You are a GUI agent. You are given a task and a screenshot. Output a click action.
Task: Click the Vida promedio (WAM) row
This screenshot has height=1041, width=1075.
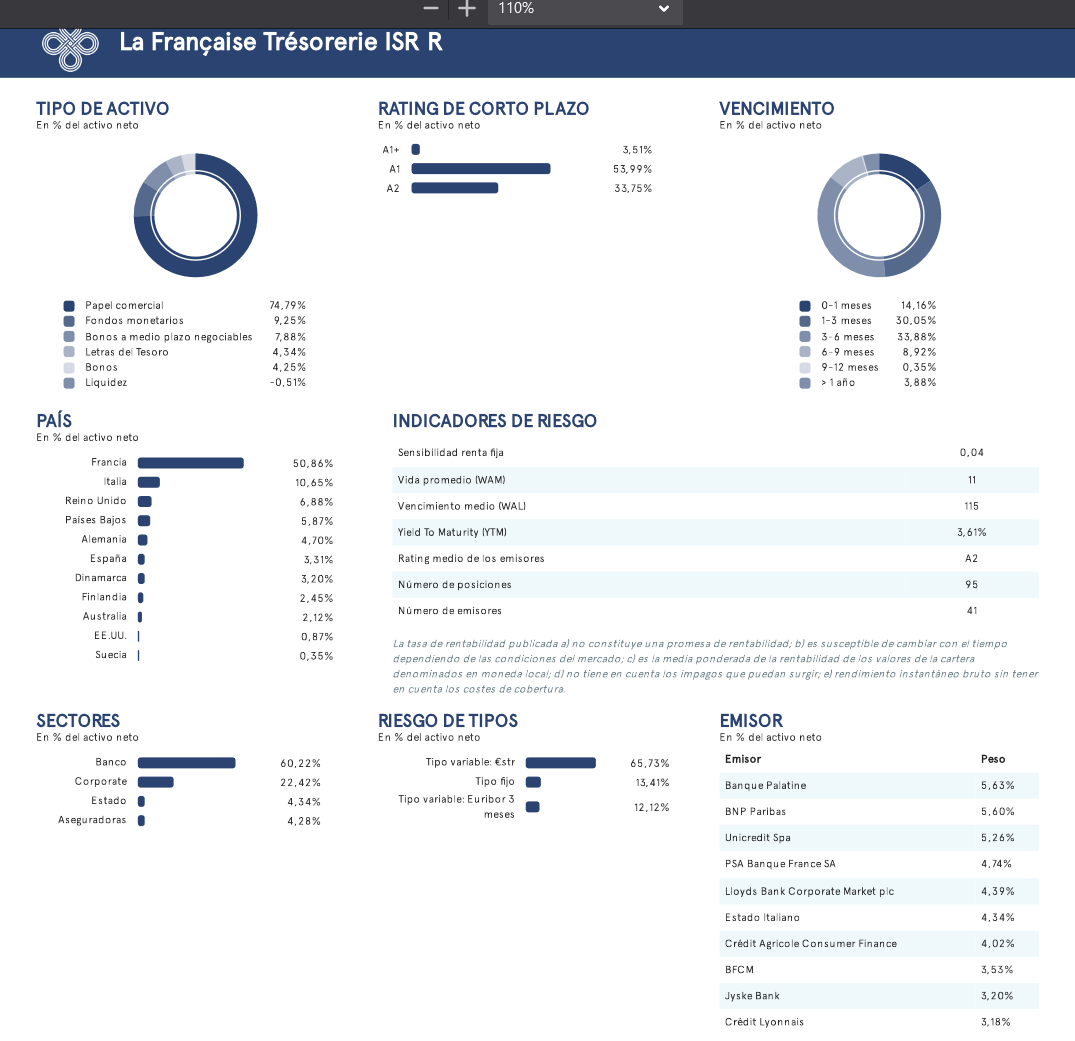click(x=716, y=480)
